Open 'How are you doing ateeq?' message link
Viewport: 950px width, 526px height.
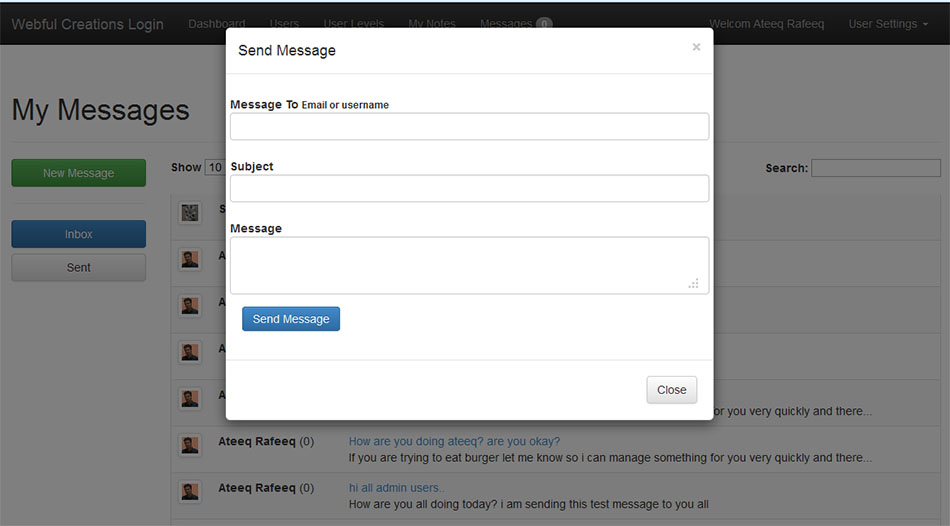click(454, 441)
